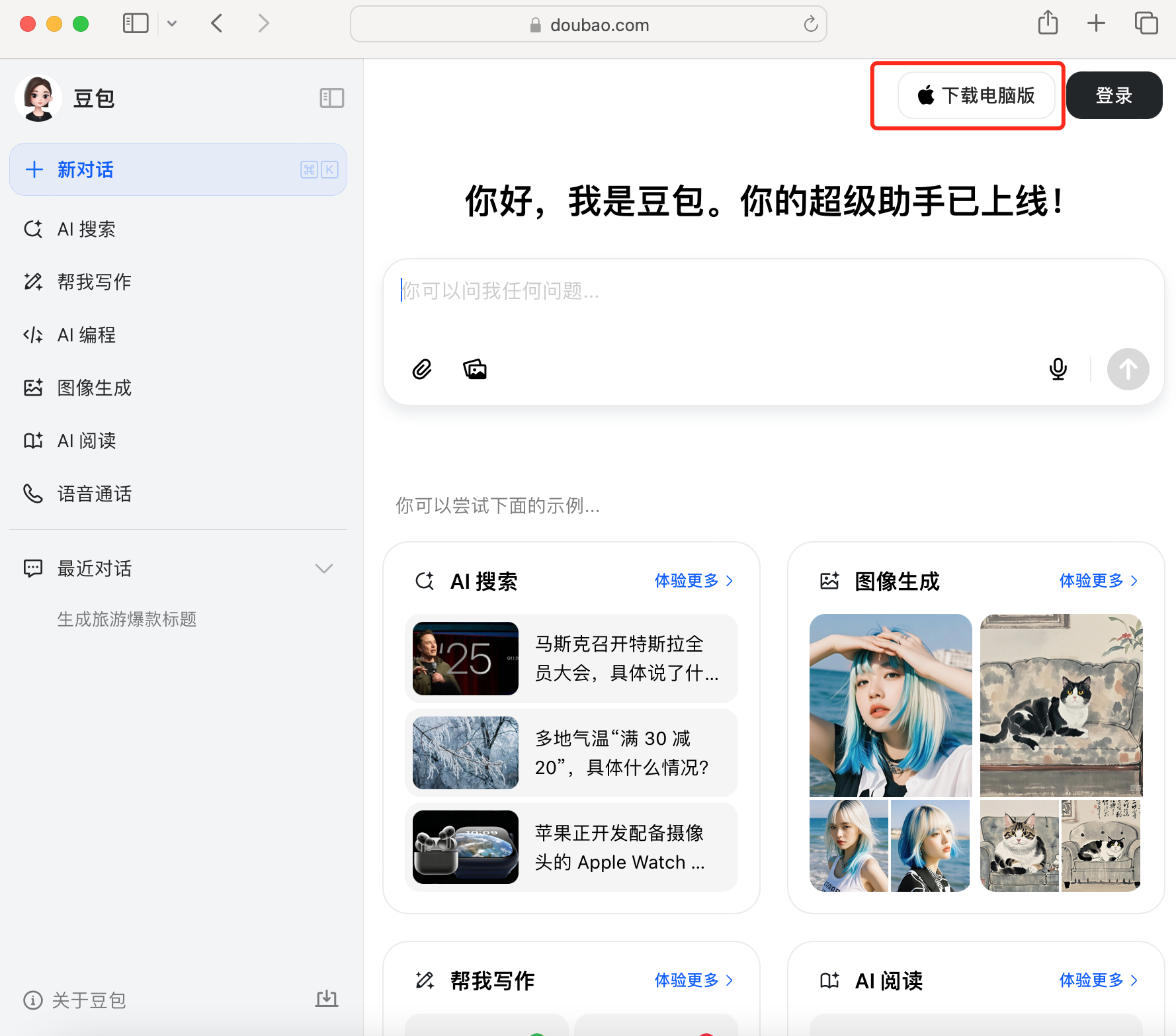This screenshot has width=1176, height=1036.
Task: Open AI 阅读 in the sidebar
Action: click(x=178, y=441)
